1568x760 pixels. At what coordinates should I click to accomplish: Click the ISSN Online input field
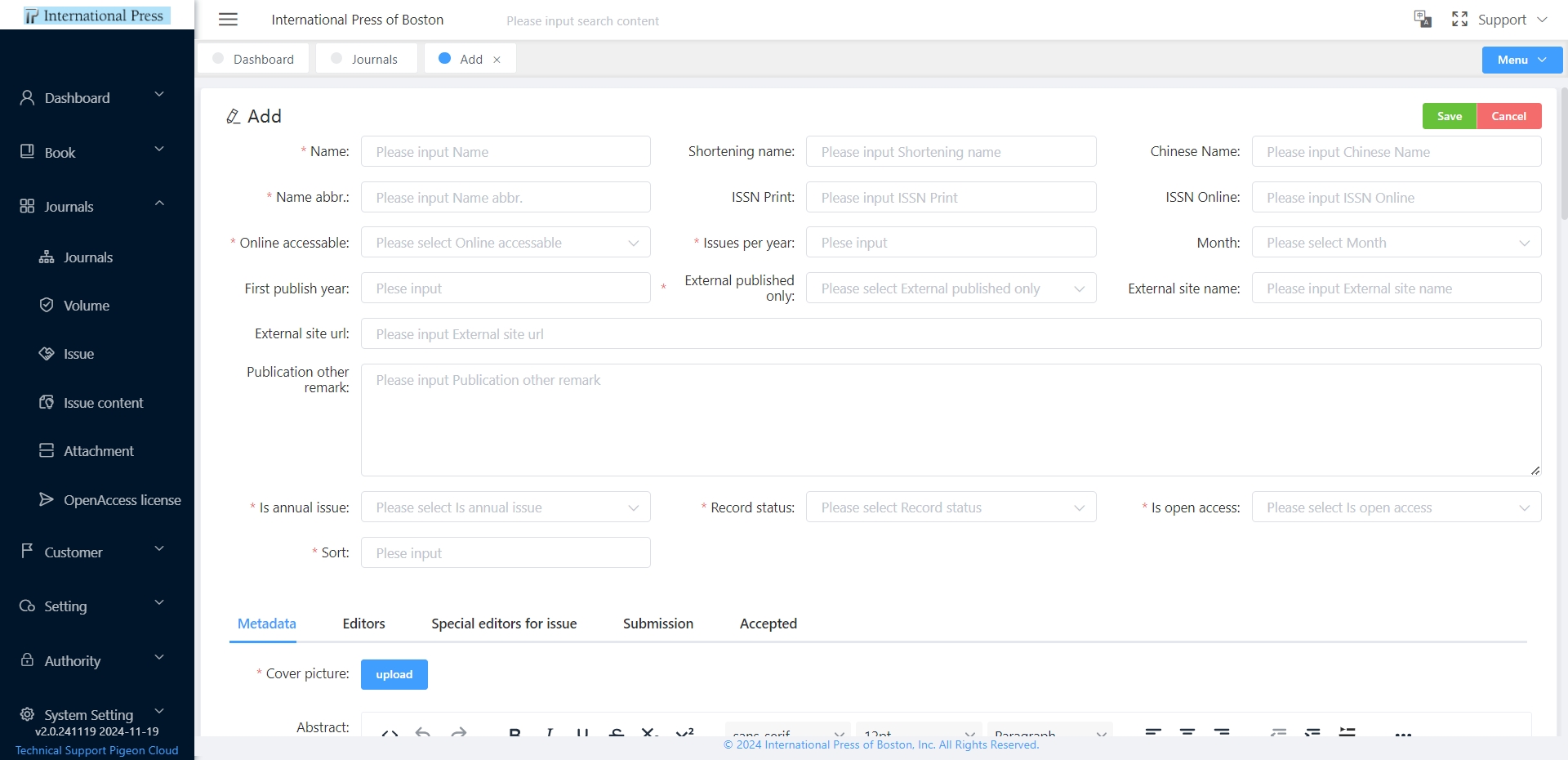[x=1396, y=198]
